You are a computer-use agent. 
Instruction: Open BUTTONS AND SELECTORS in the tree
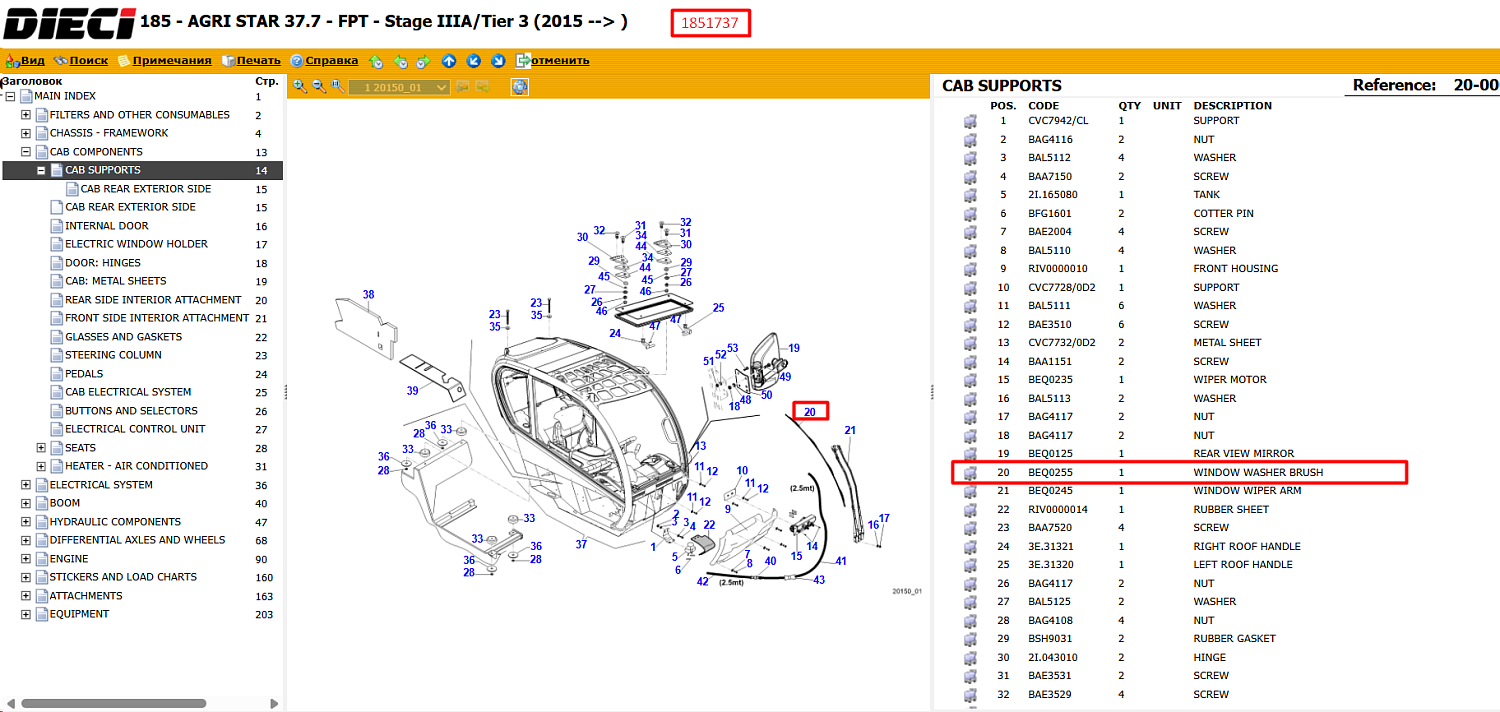coord(131,411)
